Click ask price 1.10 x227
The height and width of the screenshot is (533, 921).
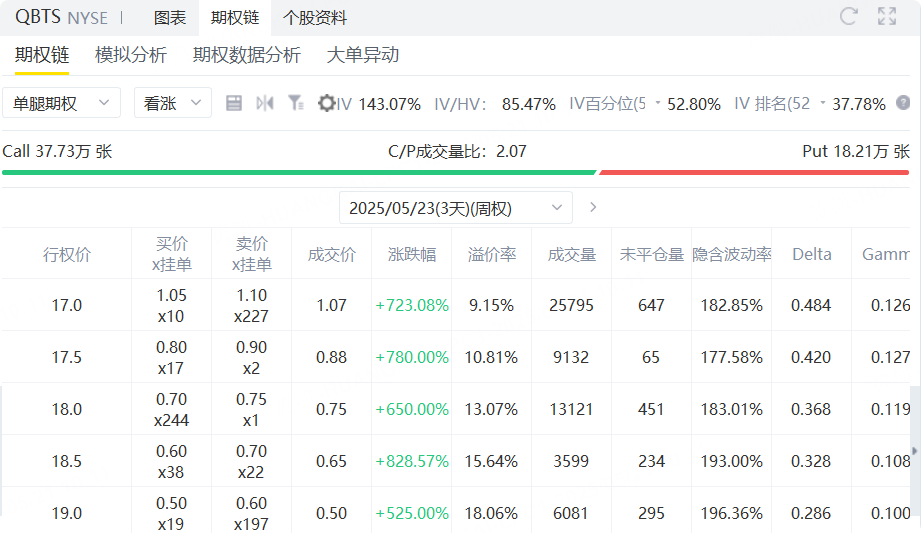tap(251, 305)
